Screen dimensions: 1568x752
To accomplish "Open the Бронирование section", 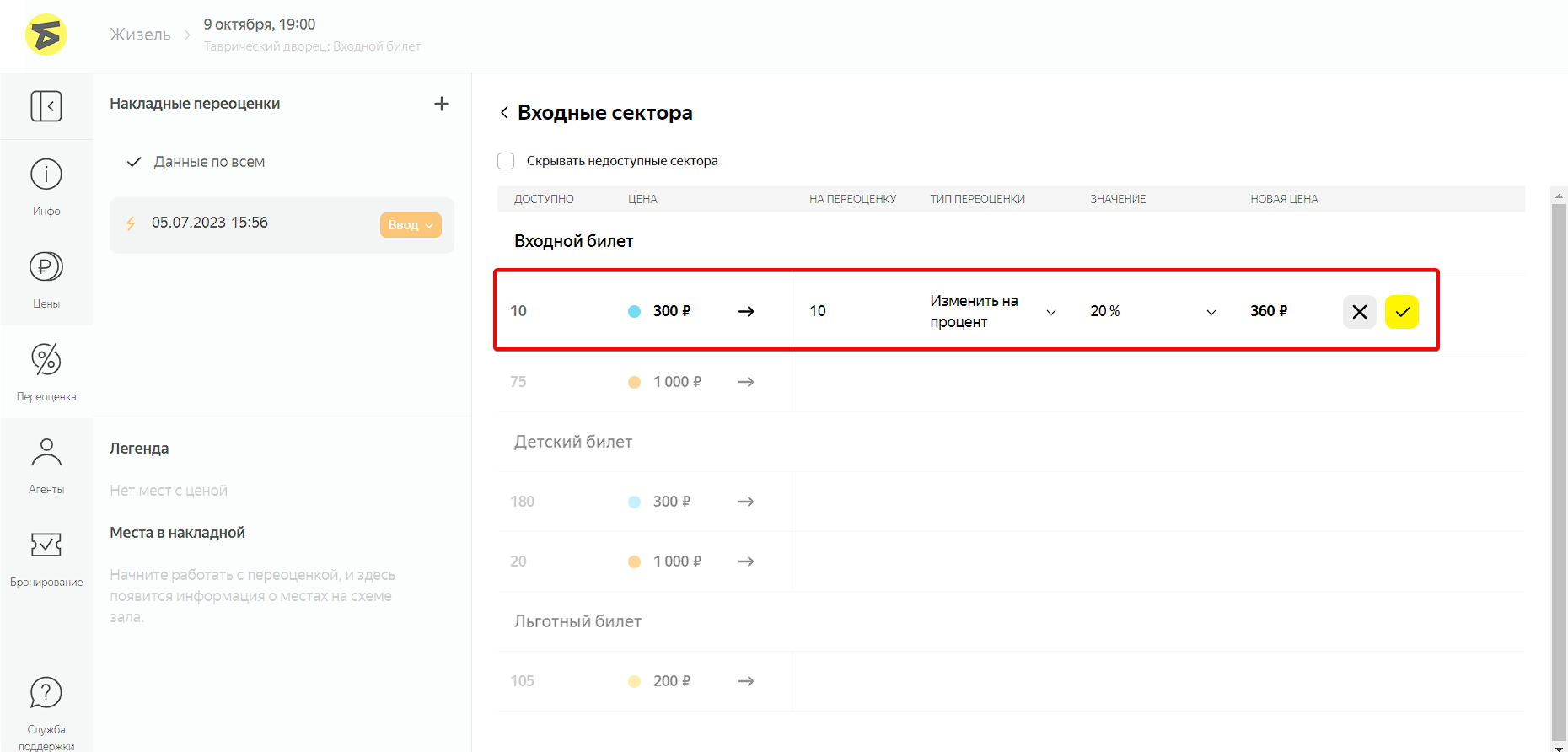I will point(46,557).
